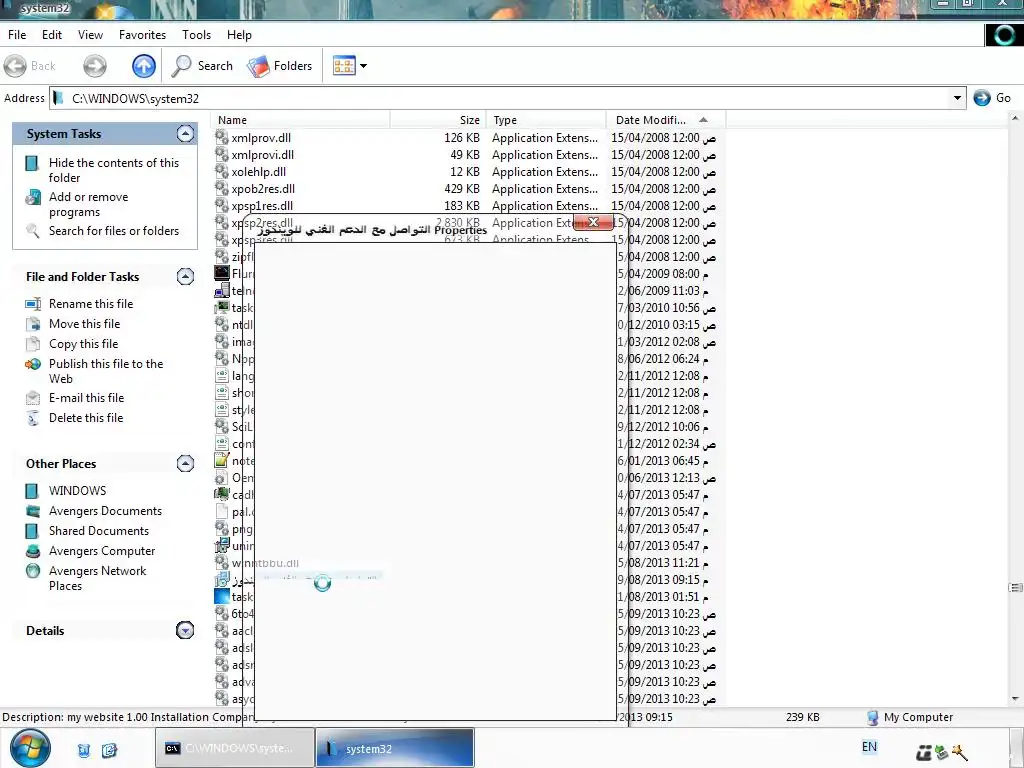This screenshot has width=1024, height=768.
Task: Click the system32 taskbar button
Action: pyautogui.click(x=396, y=748)
